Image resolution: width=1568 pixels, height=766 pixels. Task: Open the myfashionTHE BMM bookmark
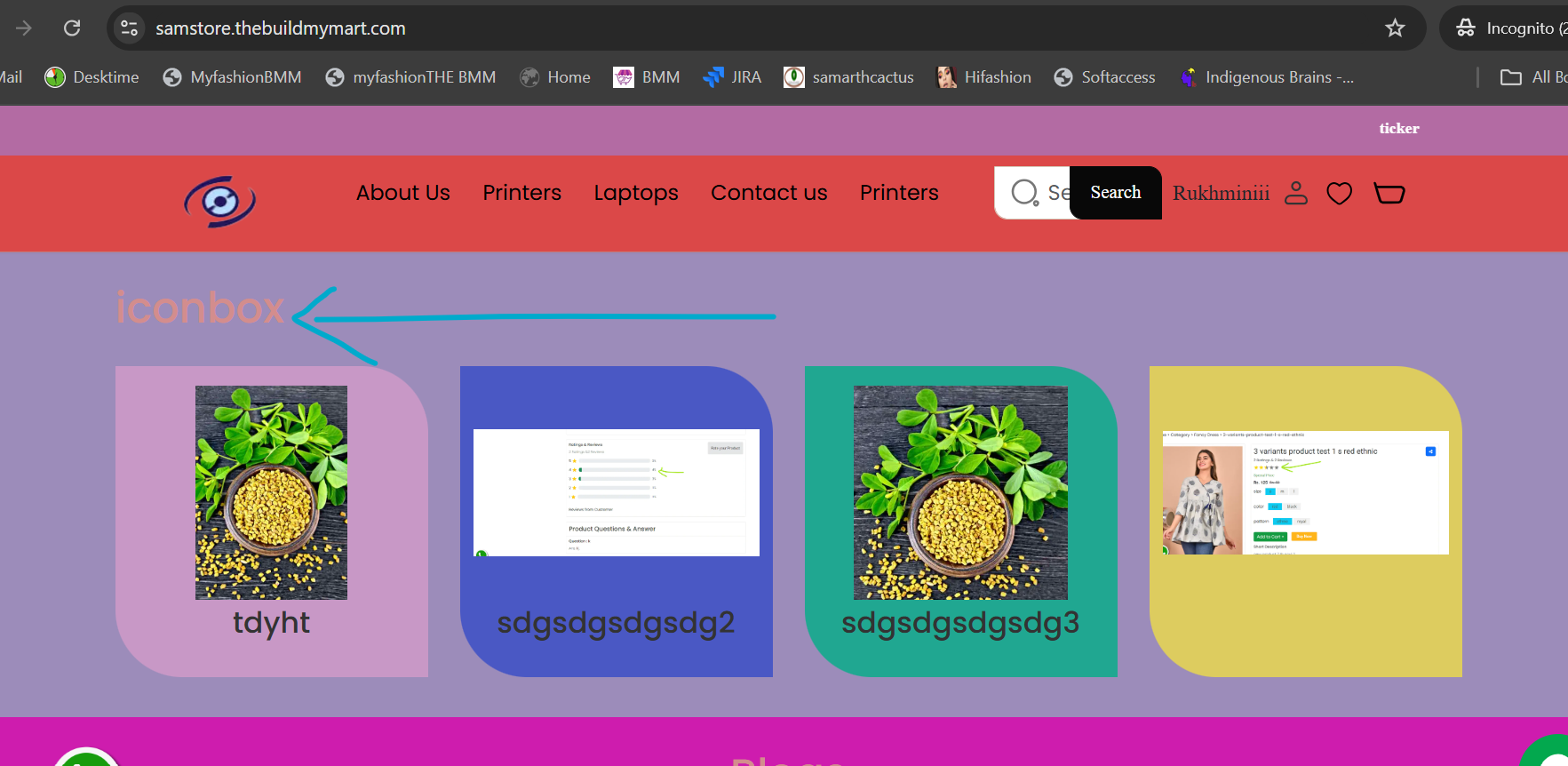pos(410,77)
